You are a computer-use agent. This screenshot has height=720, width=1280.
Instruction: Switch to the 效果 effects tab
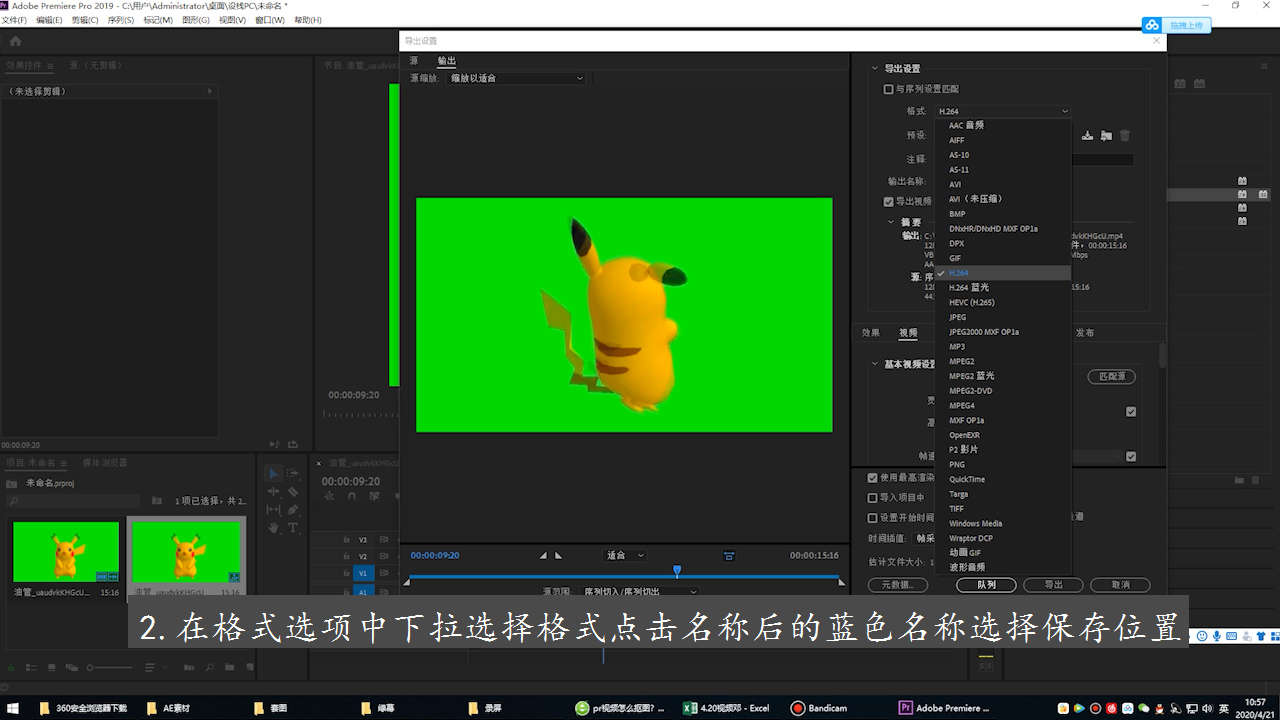871,333
